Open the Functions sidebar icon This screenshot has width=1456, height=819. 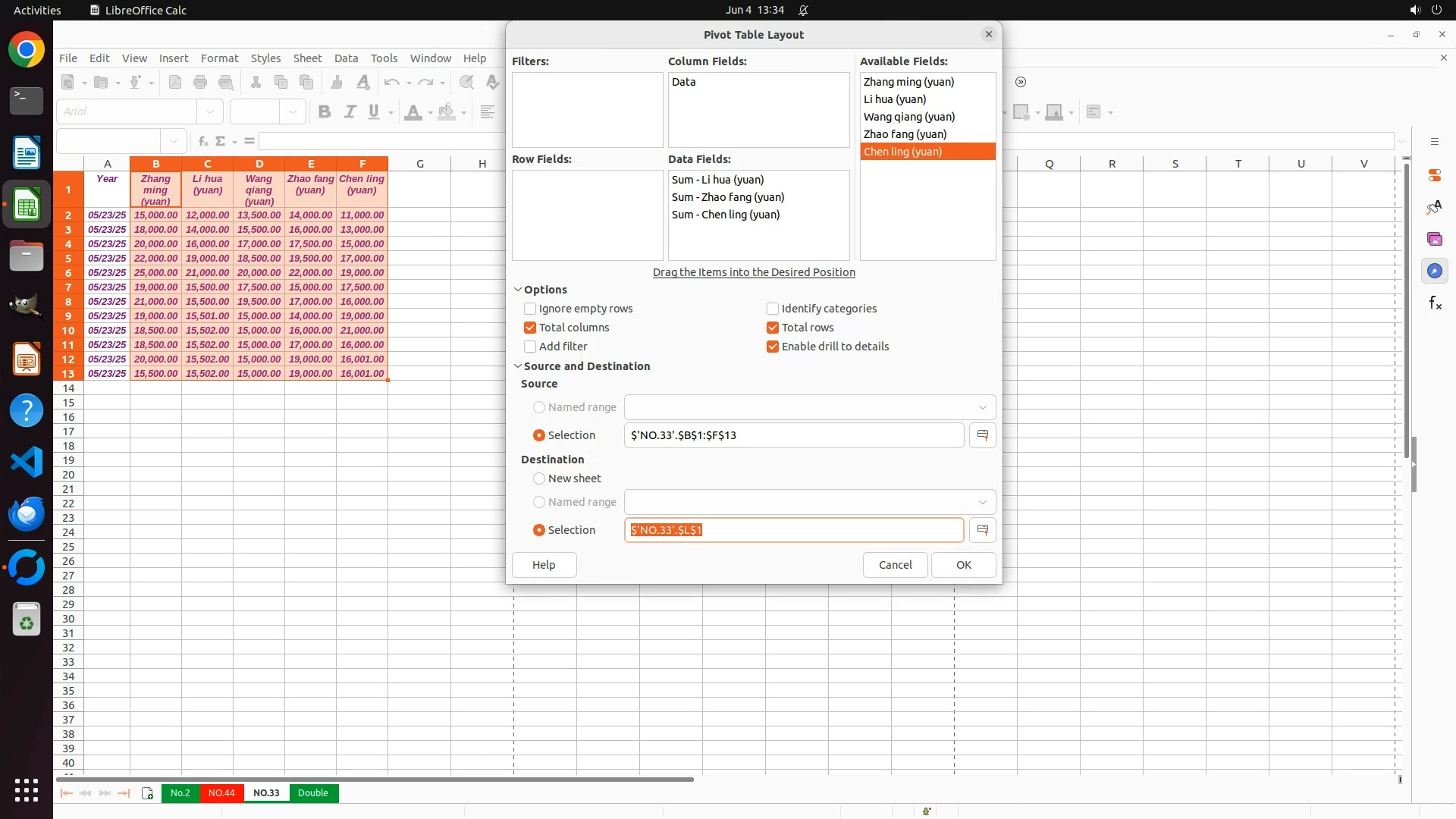(1434, 303)
